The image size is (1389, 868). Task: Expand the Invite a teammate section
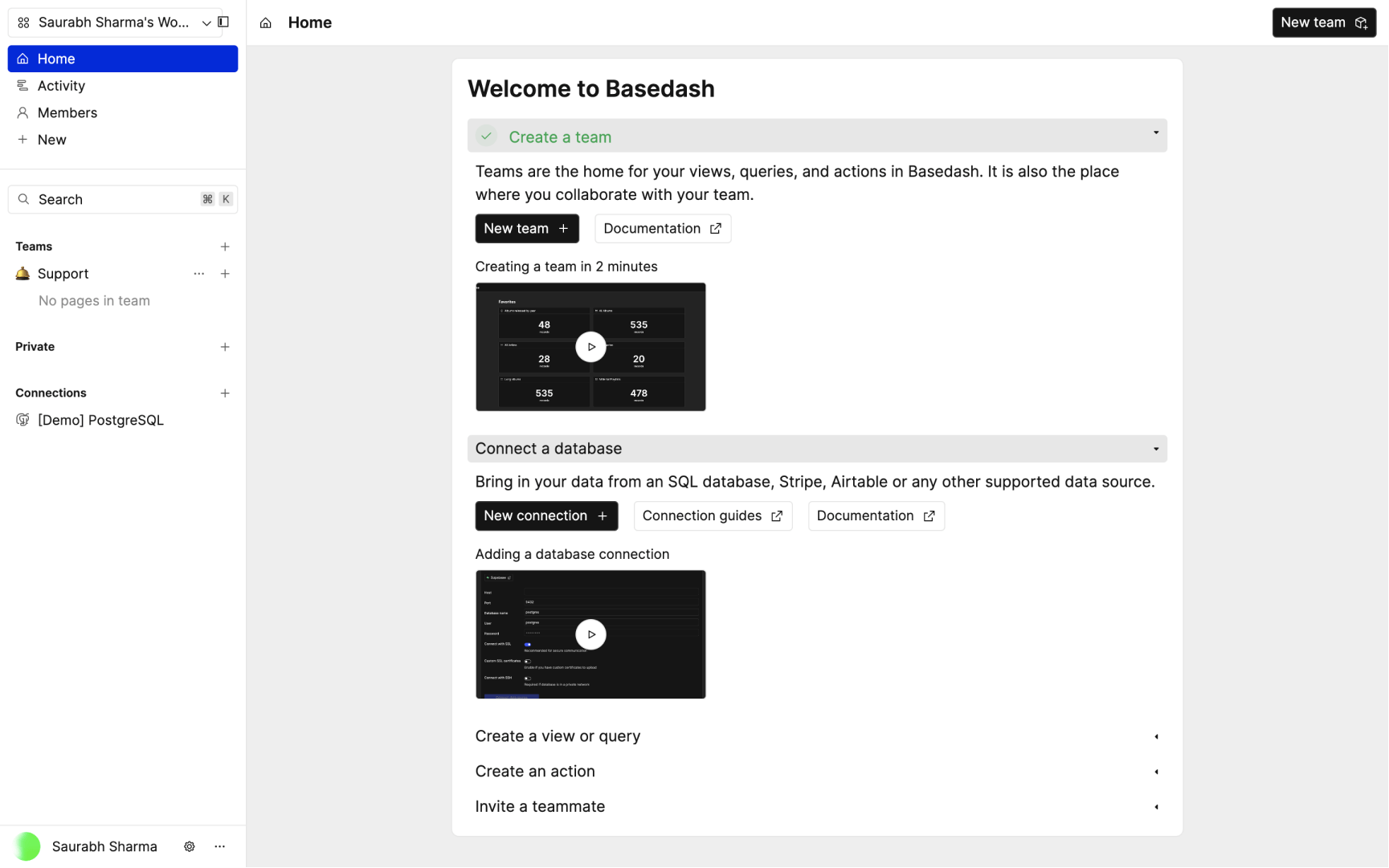pos(1155,806)
